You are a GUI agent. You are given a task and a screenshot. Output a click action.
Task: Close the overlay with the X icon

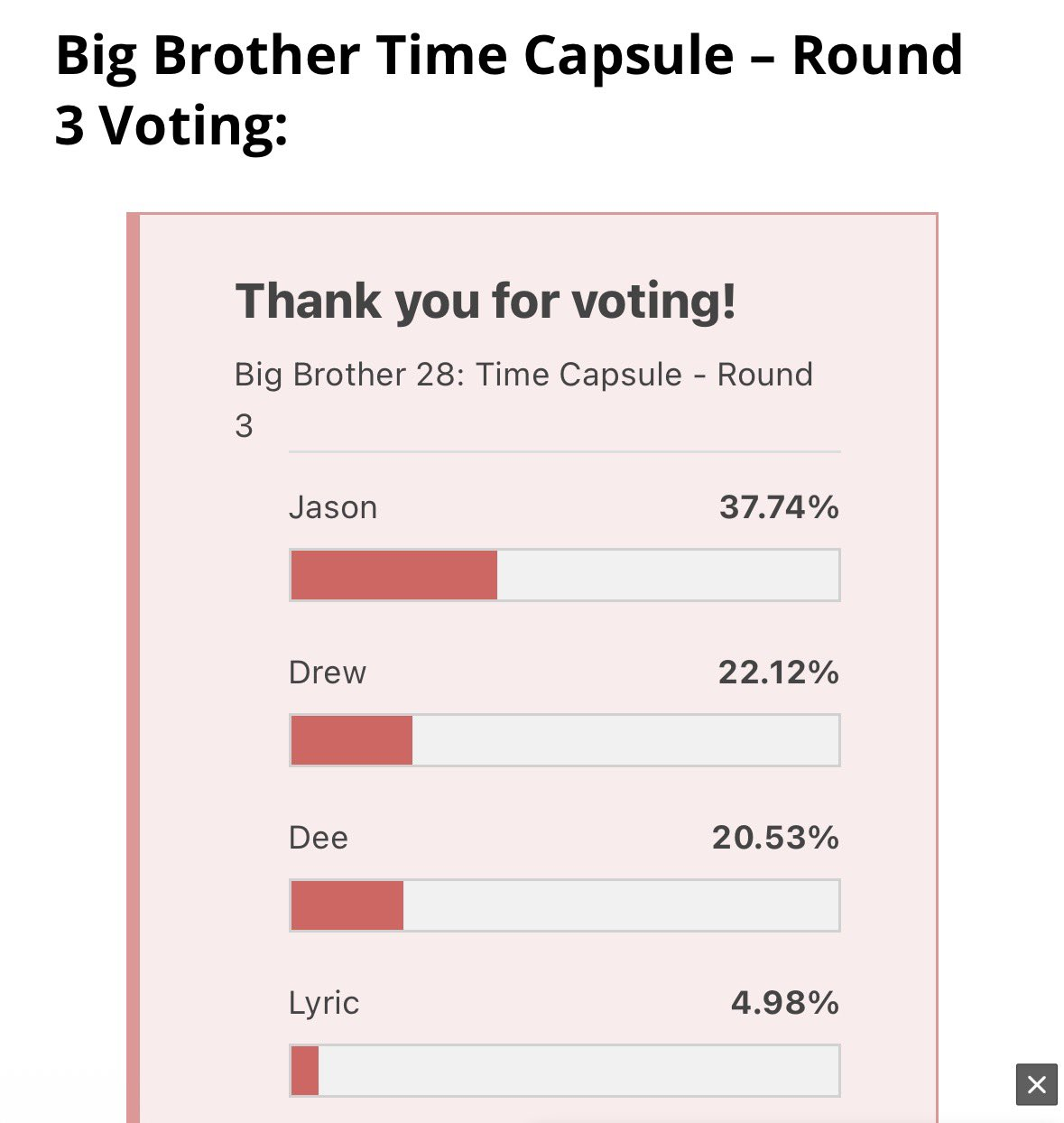point(1036,1084)
